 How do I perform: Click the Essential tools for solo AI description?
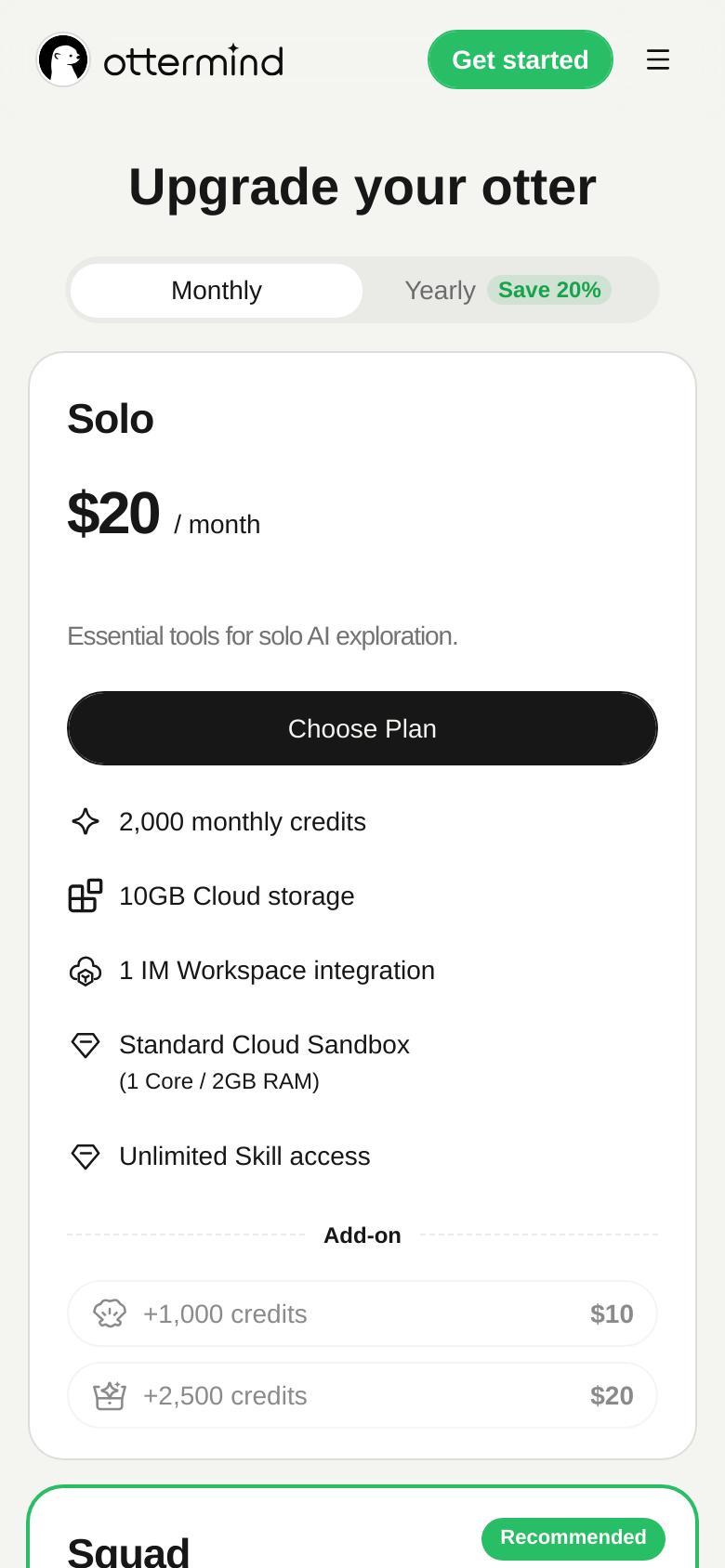click(262, 636)
